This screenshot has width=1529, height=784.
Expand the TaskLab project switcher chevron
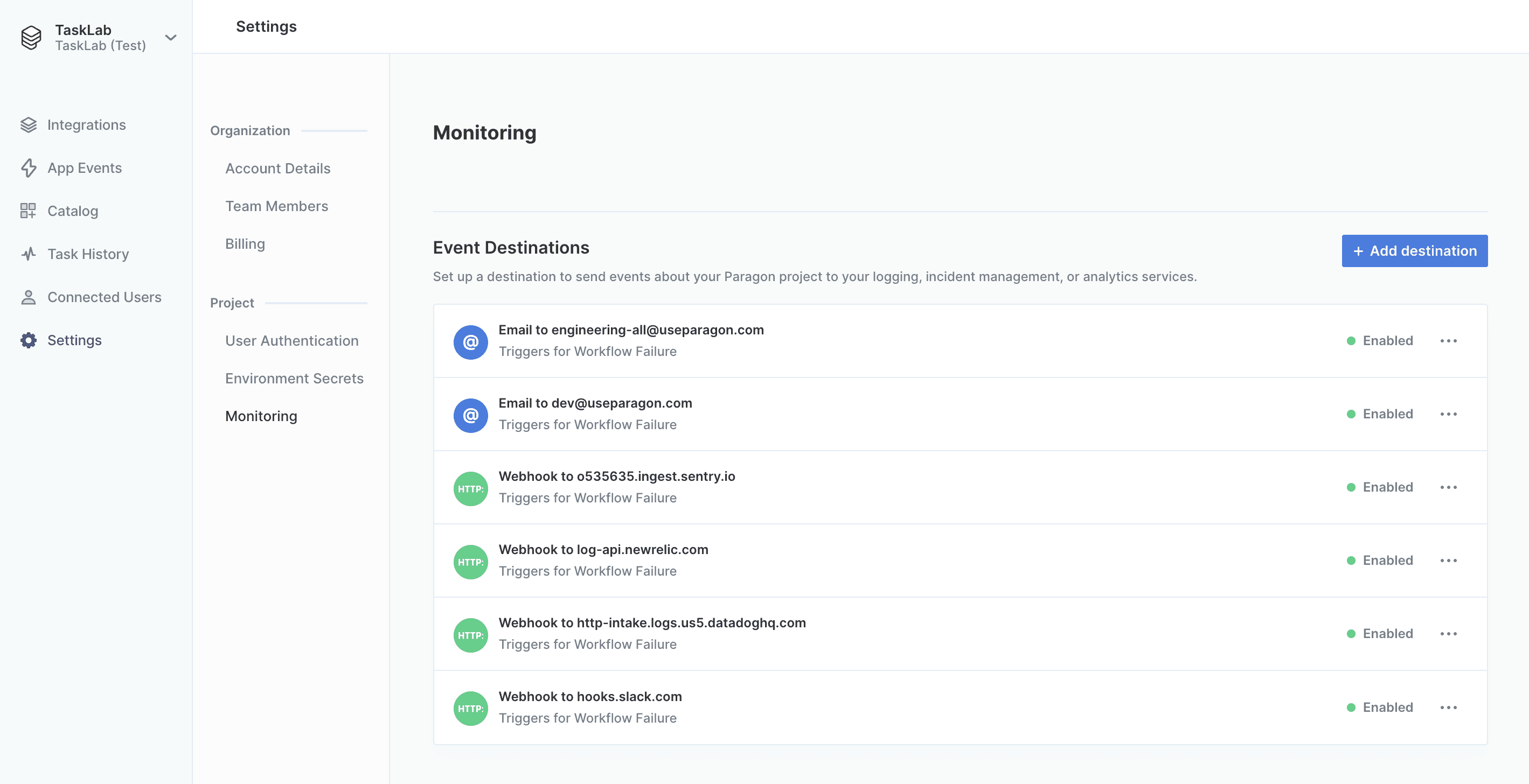tap(171, 38)
